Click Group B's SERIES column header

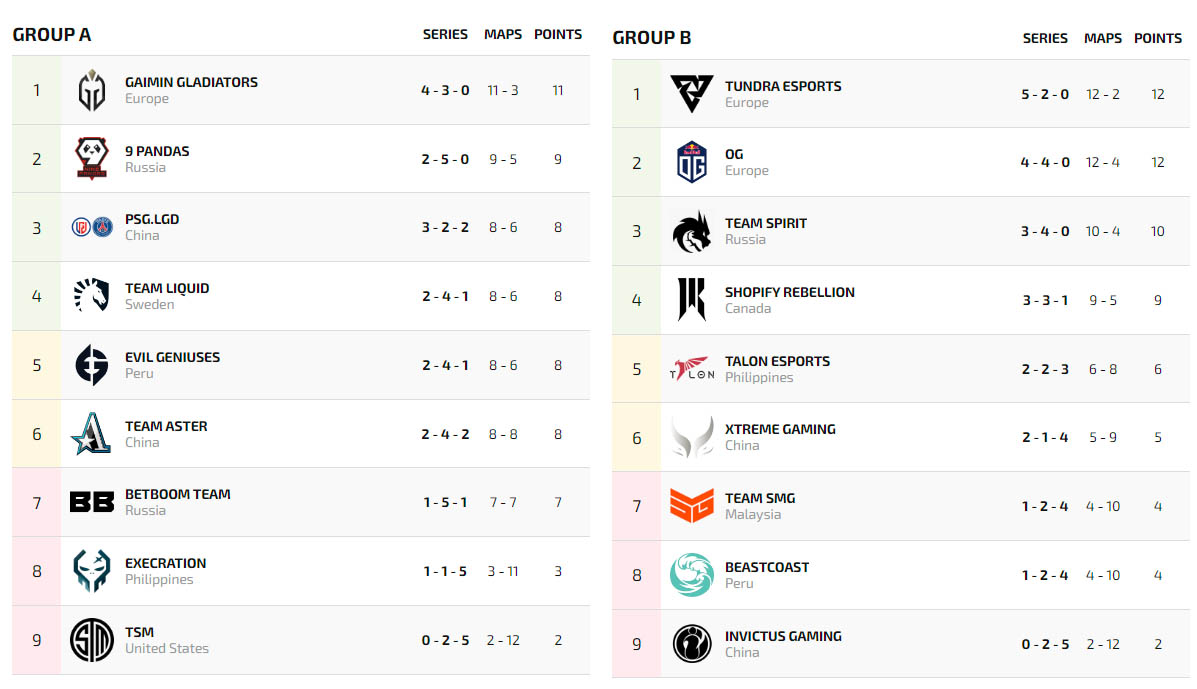click(1045, 38)
